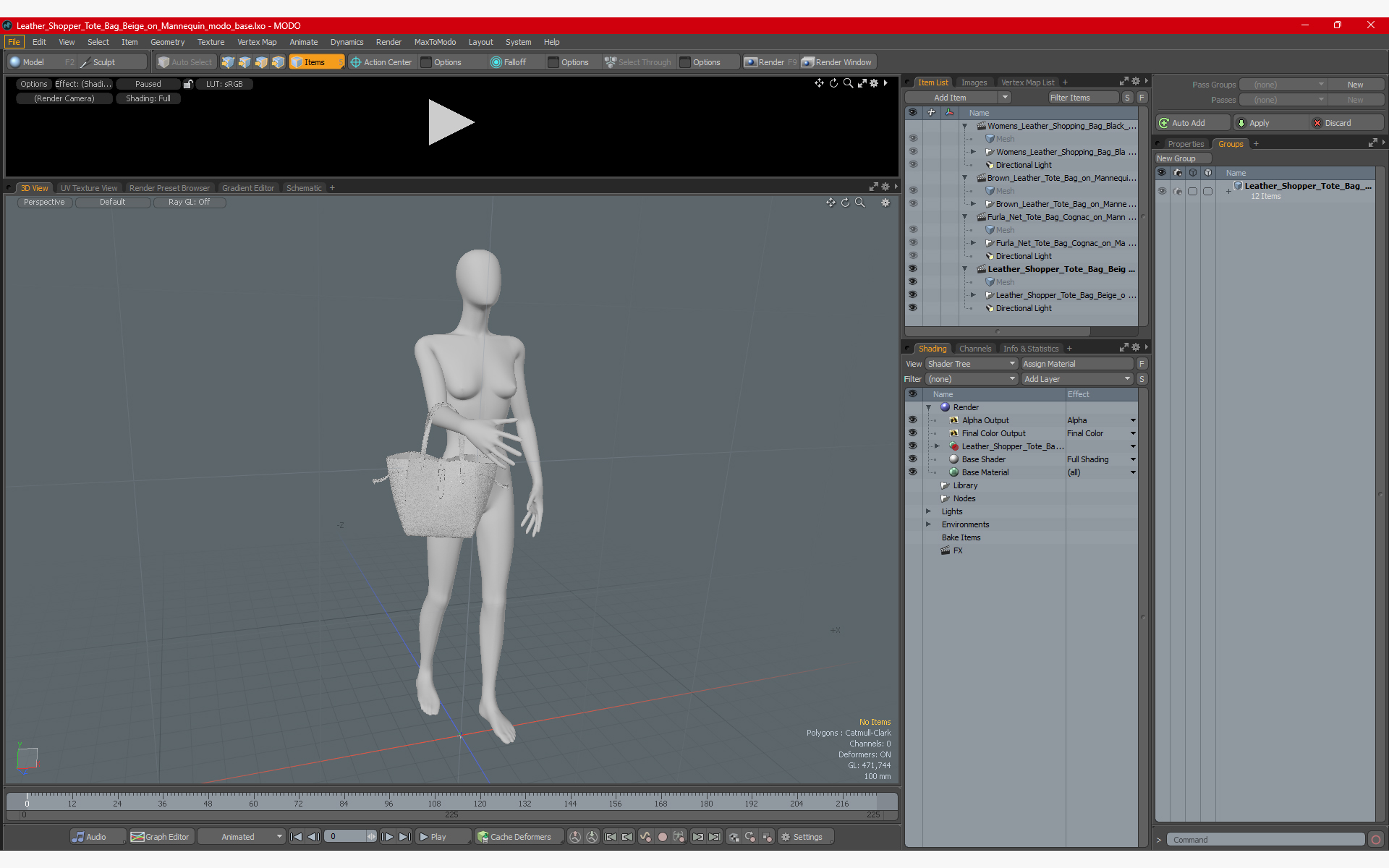This screenshot has height=868, width=1389.
Task: Open the Geometry menu
Action: pyautogui.click(x=167, y=42)
